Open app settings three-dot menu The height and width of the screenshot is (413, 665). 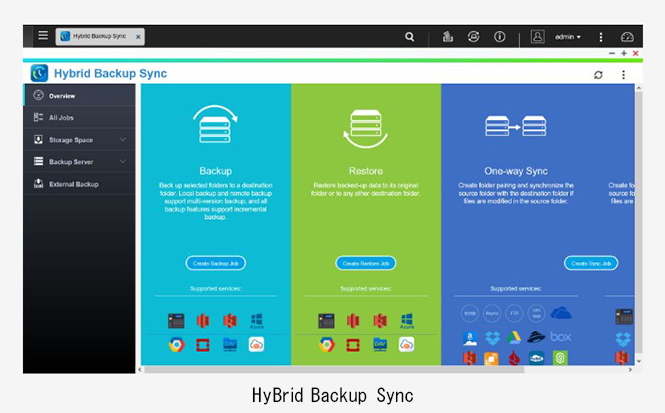click(x=623, y=75)
